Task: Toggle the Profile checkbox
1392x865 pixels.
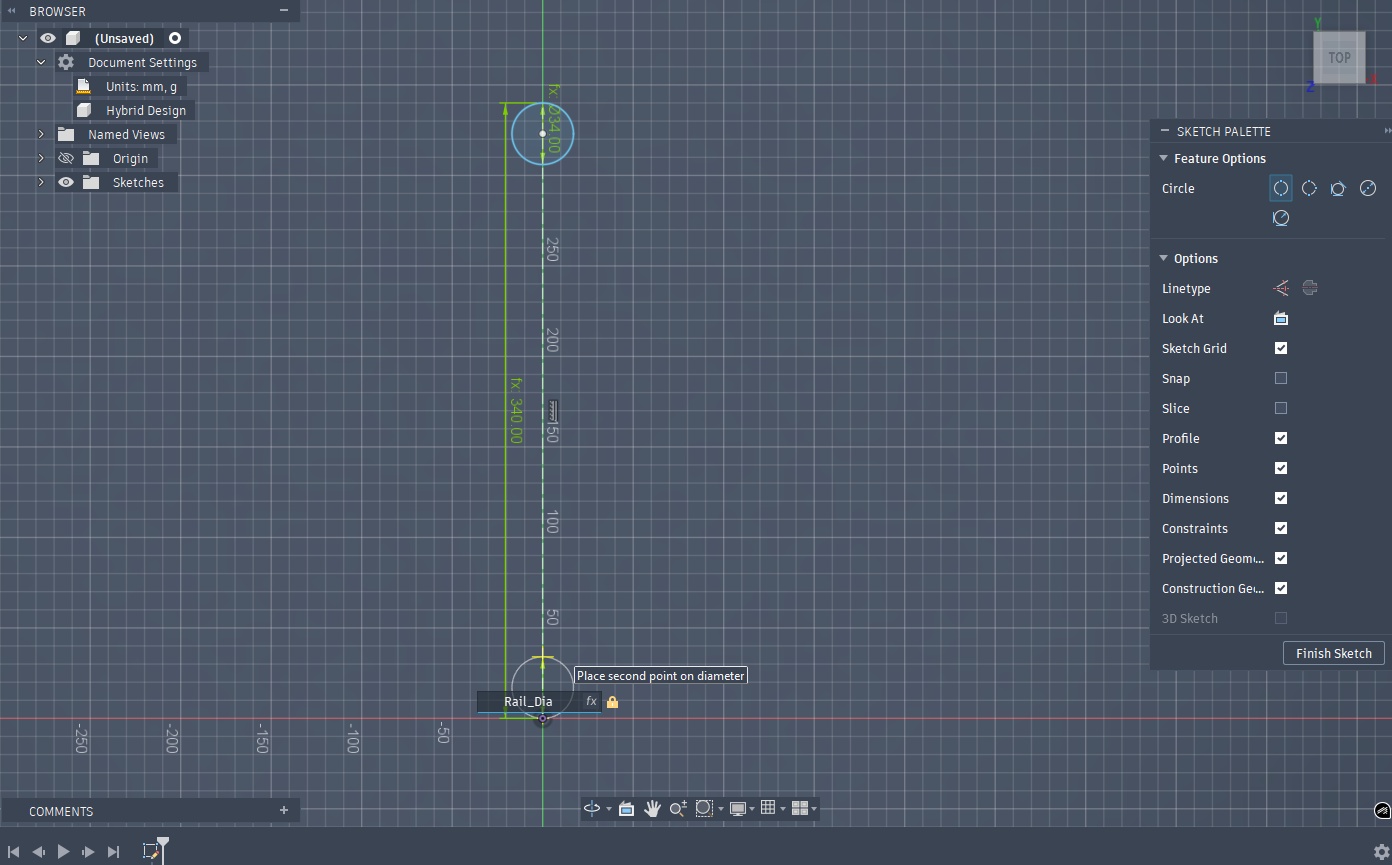Action: (x=1281, y=438)
